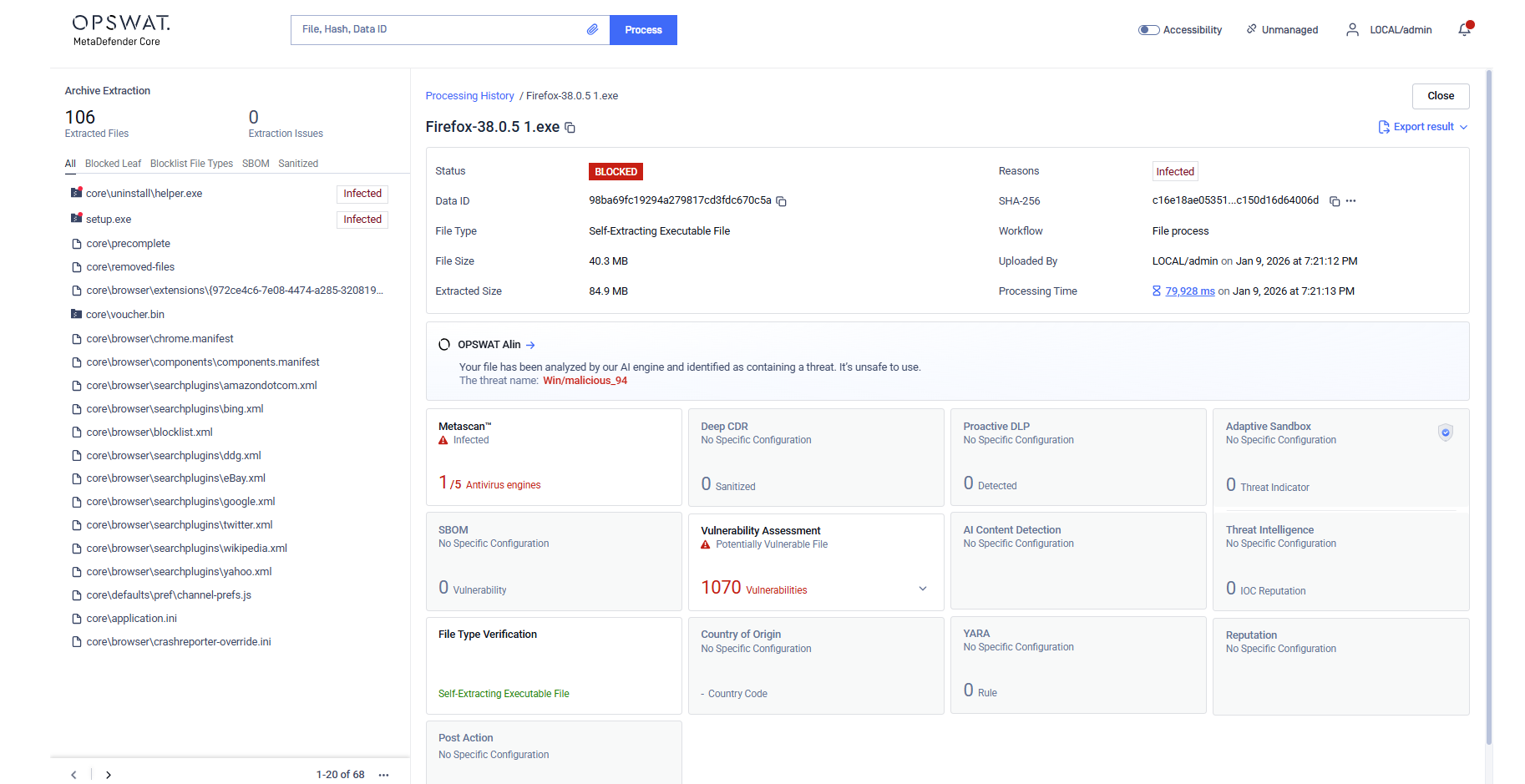Copy the Firefox-38.0.5 1.exe file name
The height and width of the screenshot is (784, 1525).
click(x=570, y=128)
